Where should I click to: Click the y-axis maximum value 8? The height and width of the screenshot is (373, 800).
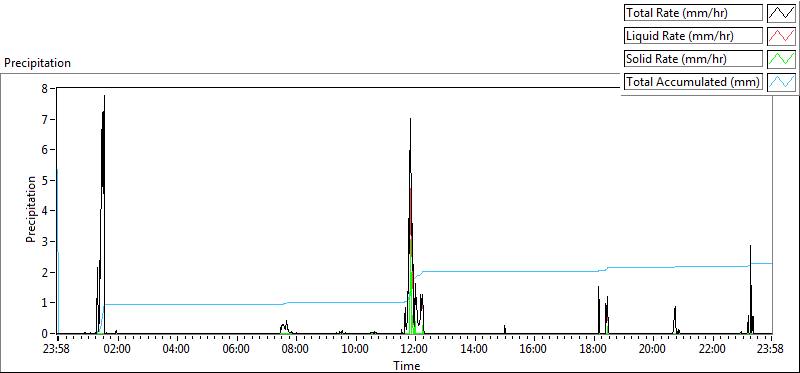(x=44, y=88)
